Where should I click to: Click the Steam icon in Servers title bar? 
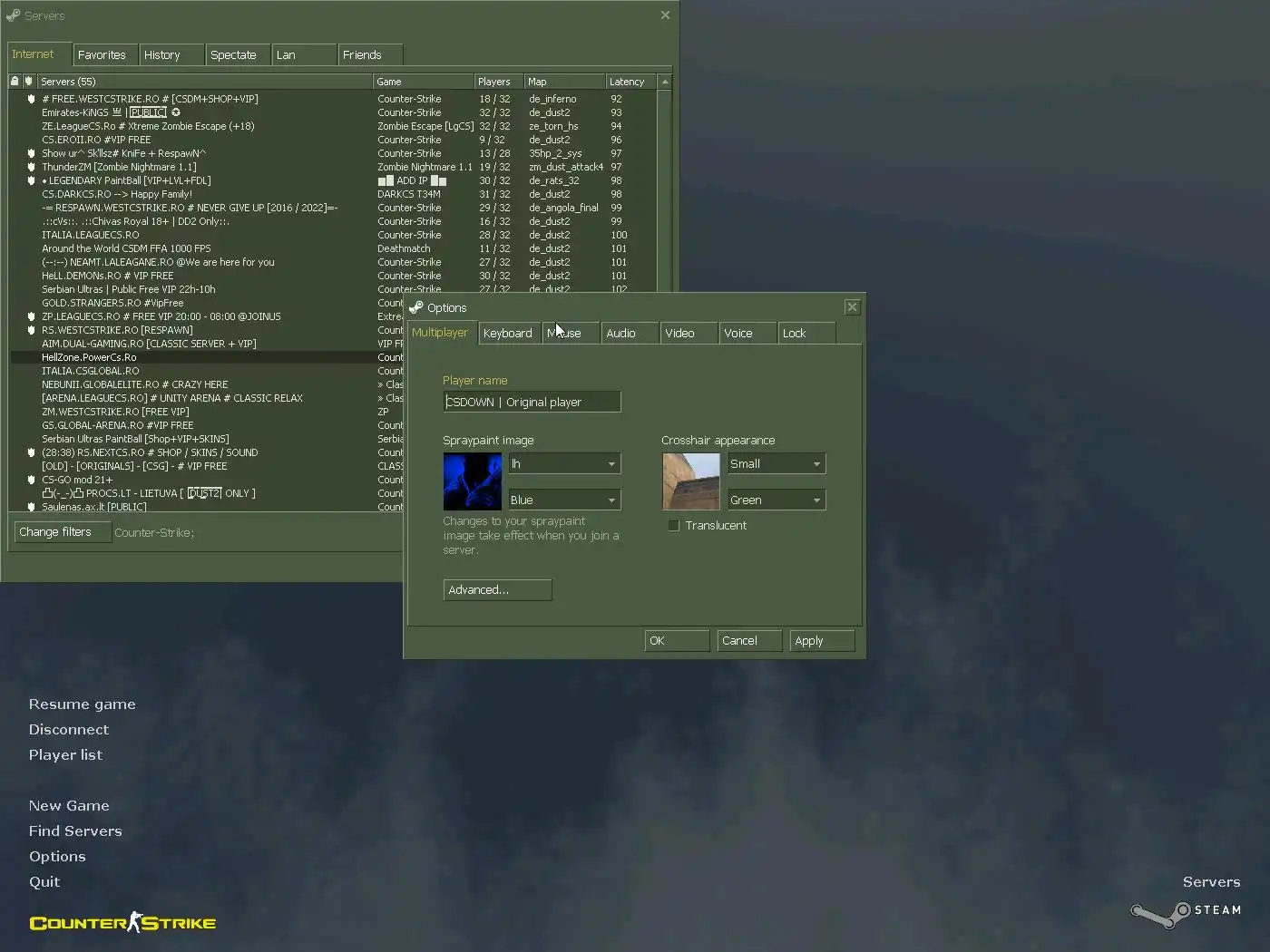(13, 15)
